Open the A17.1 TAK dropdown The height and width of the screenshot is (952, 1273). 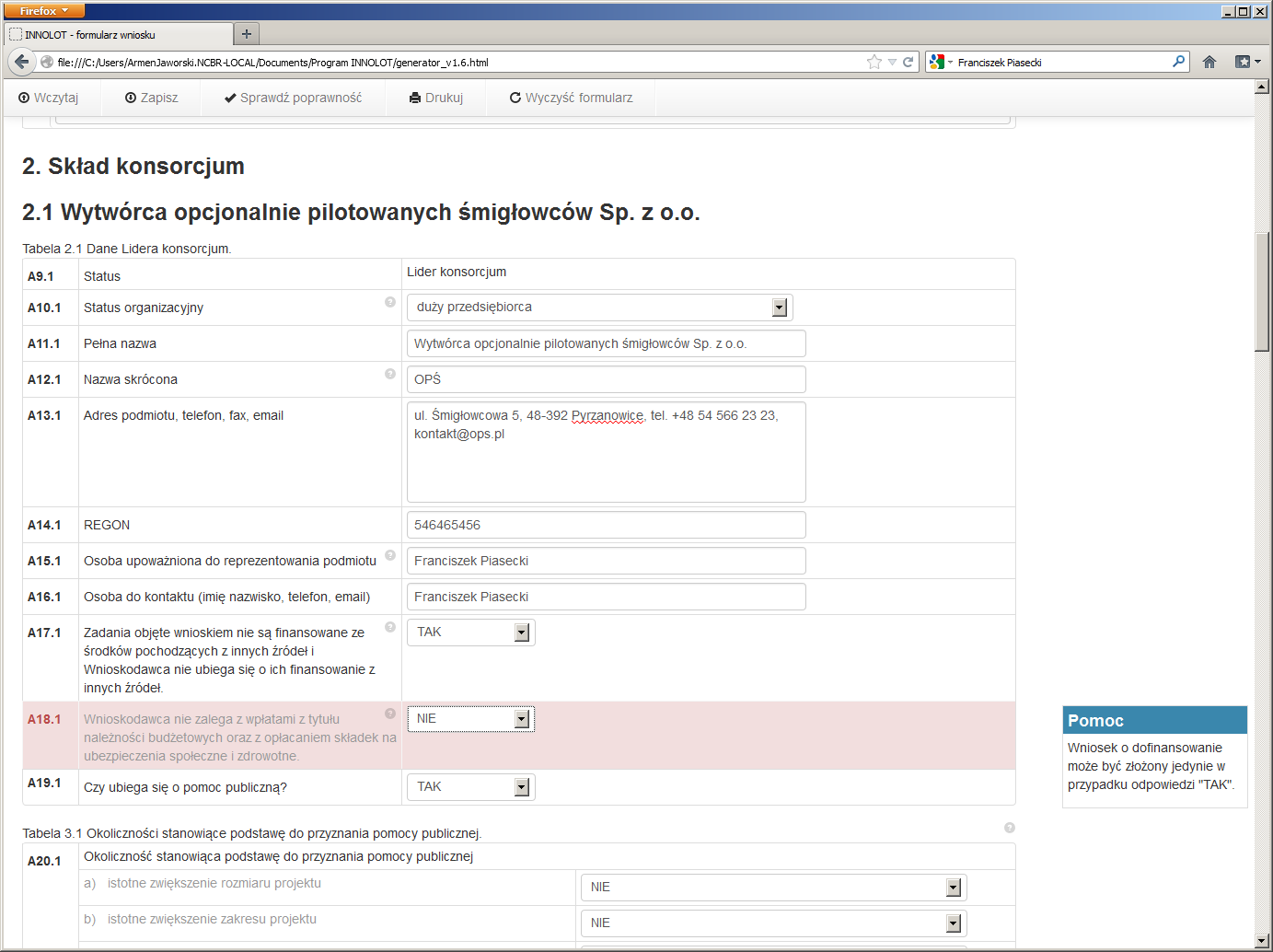[x=470, y=633]
